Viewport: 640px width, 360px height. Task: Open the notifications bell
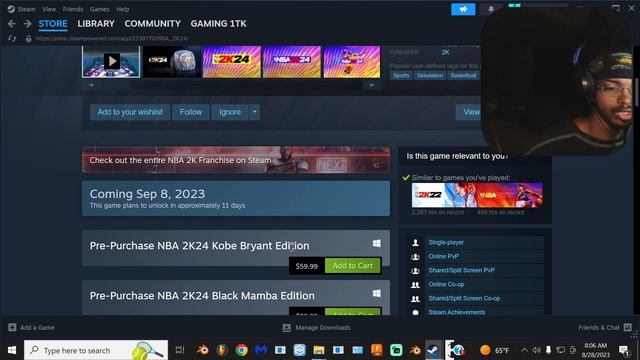click(x=491, y=9)
